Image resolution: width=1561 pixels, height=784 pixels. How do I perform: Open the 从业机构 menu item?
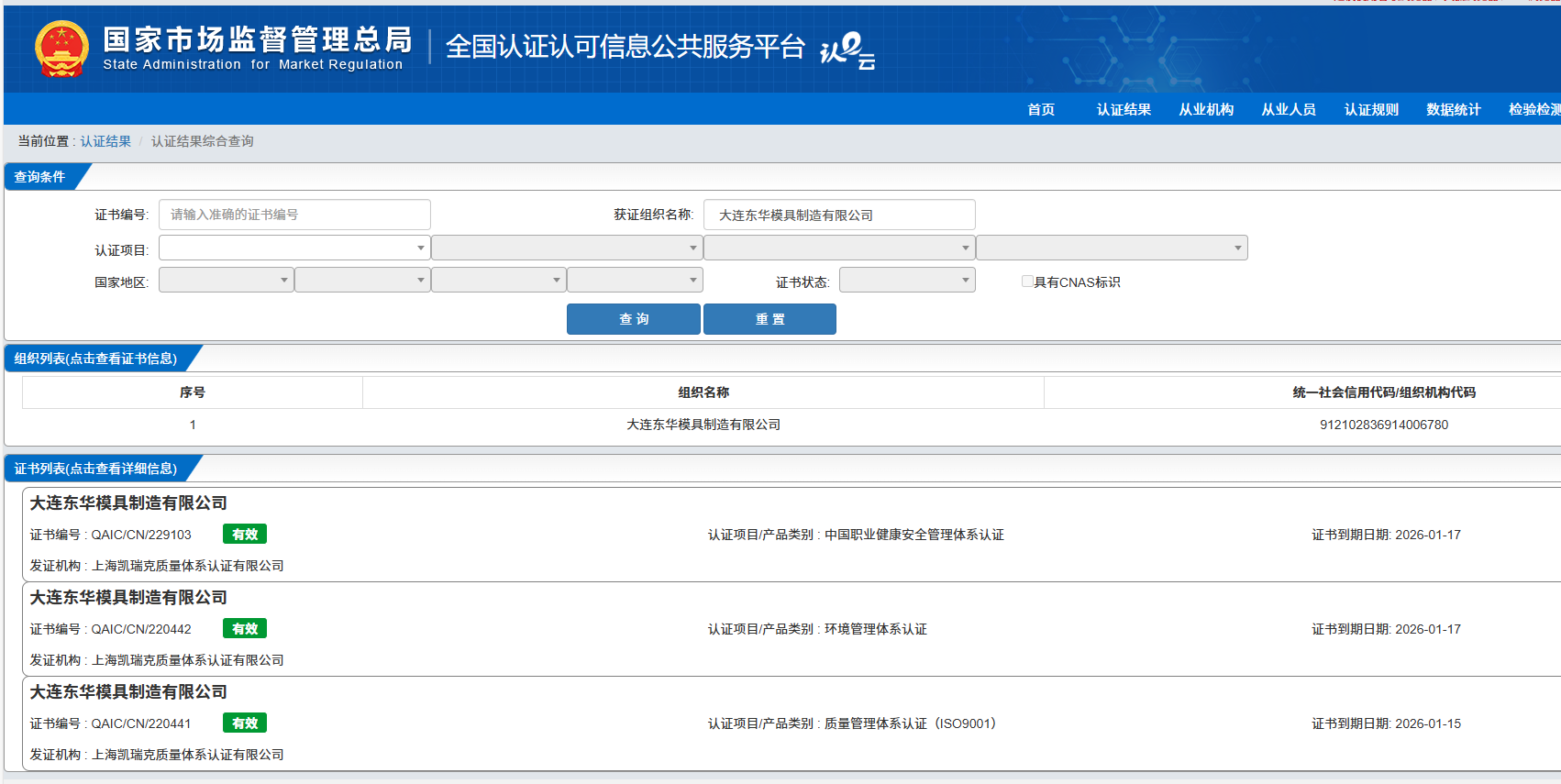point(1205,109)
